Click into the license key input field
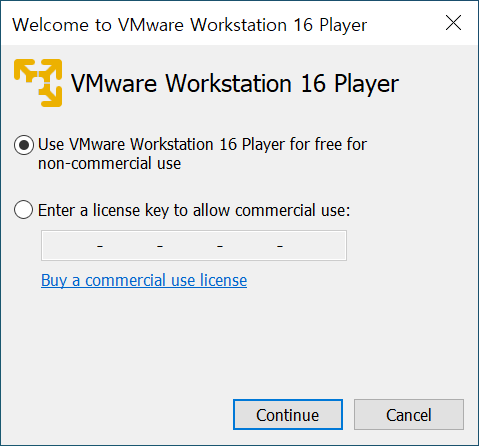Screen dimensions: 479x446 pyautogui.click(x=194, y=245)
